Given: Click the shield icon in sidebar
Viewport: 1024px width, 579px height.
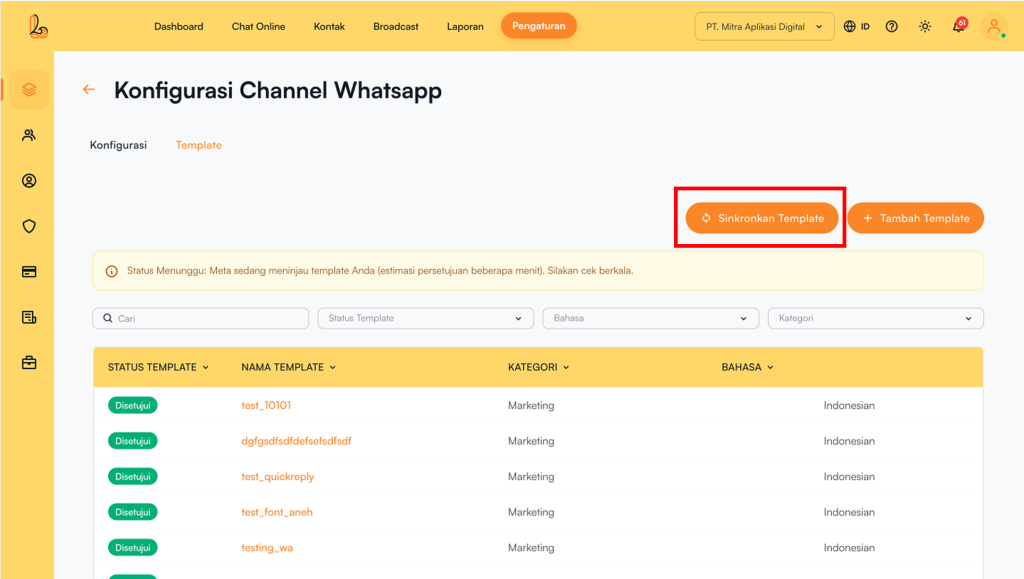Looking at the screenshot, I should 29,226.
